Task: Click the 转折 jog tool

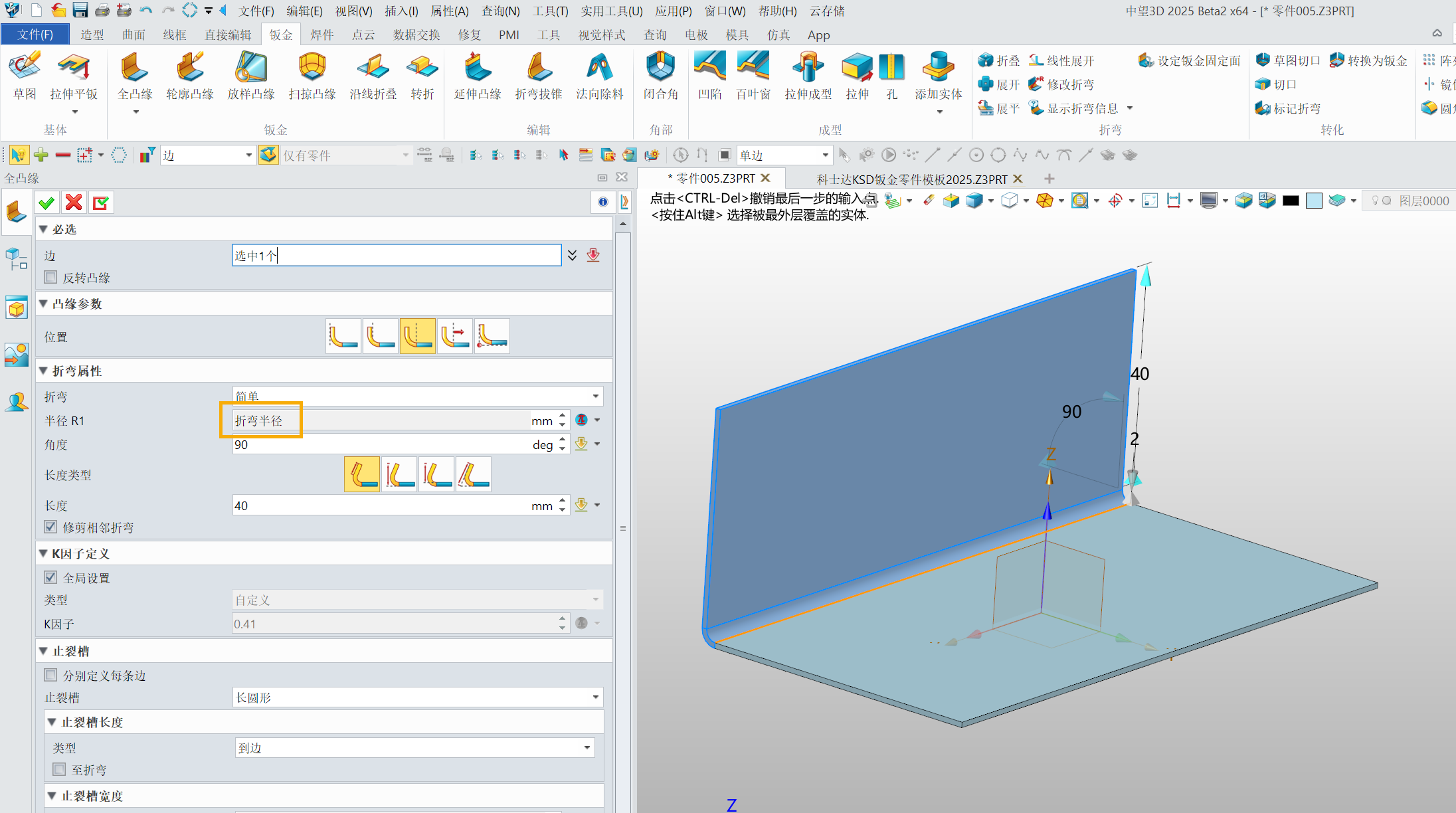Action: (x=422, y=76)
